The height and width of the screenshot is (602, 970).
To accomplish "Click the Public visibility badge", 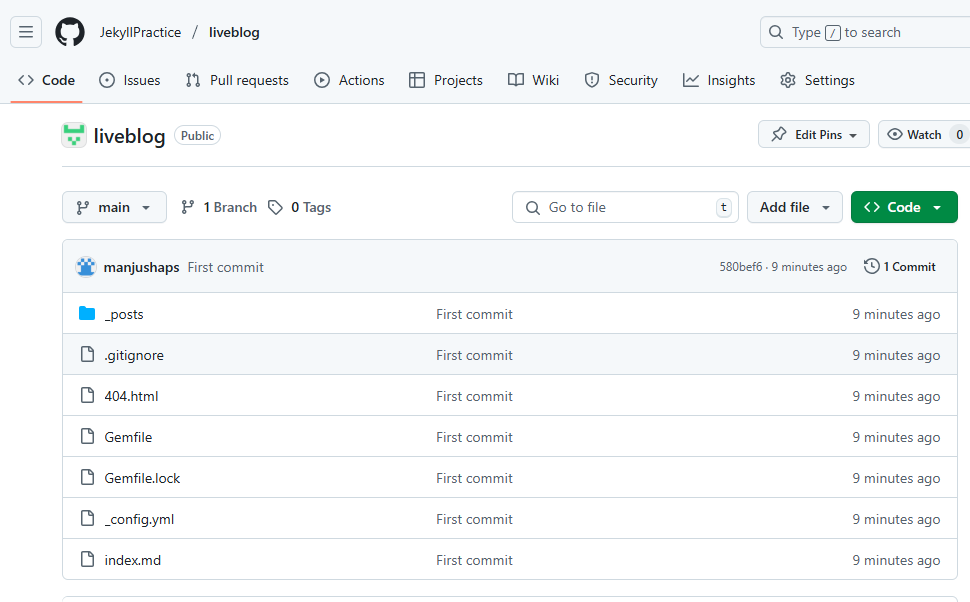I will coord(197,135).
